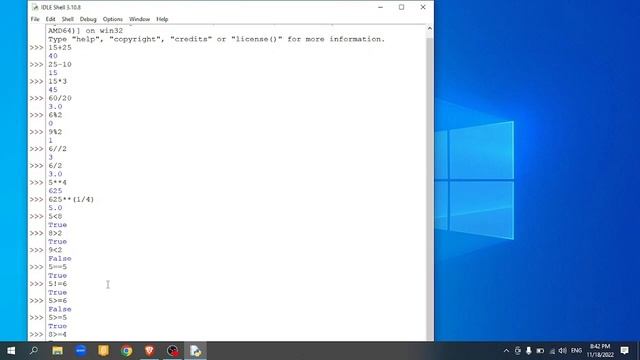Click the microphone tray icon
Screen dimensions: 640x360
(529, 351)
